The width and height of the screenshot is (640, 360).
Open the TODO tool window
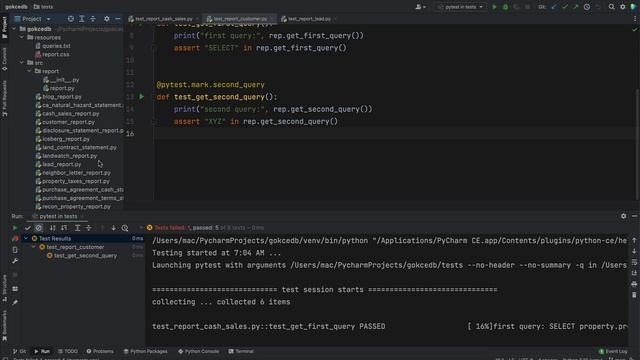(68, 351)
